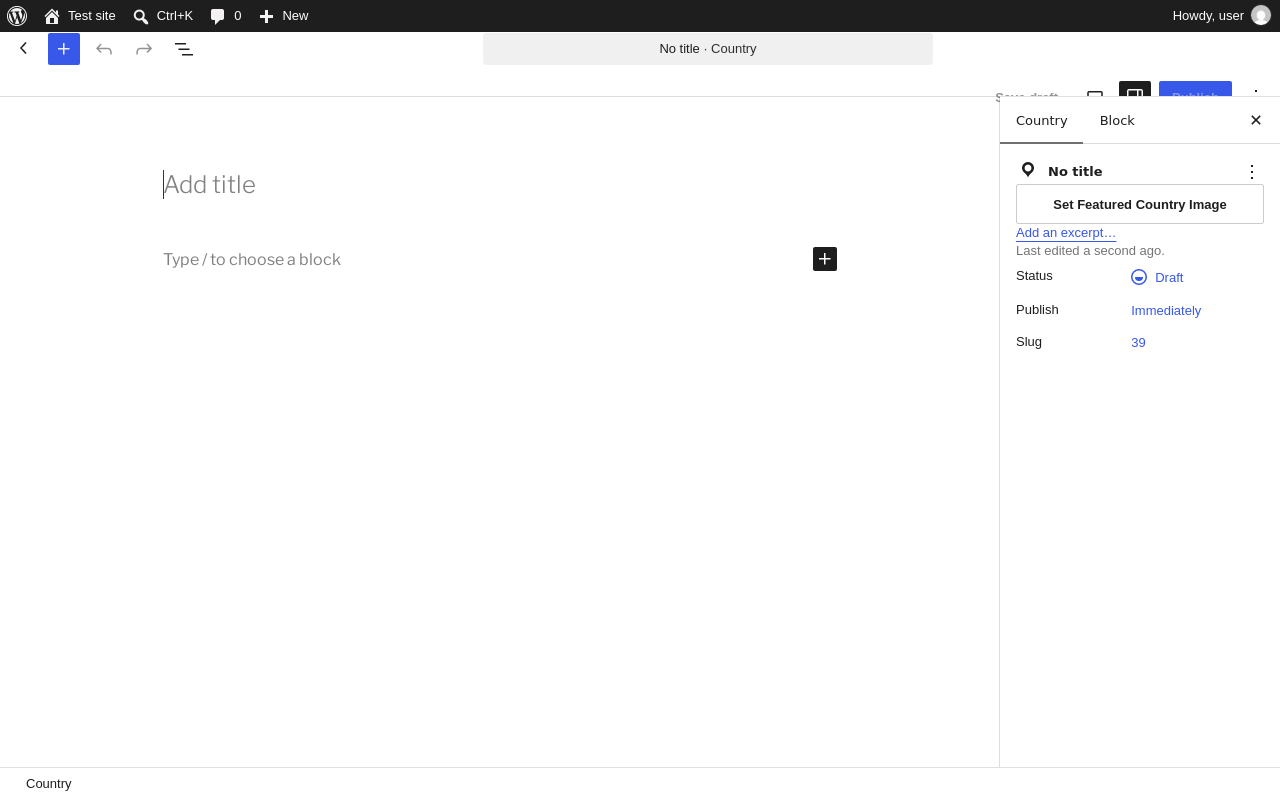The height and width of the screenshot is (800, 1280).
Task: Go back using the left chevron icon
Action: click(24, 48)
